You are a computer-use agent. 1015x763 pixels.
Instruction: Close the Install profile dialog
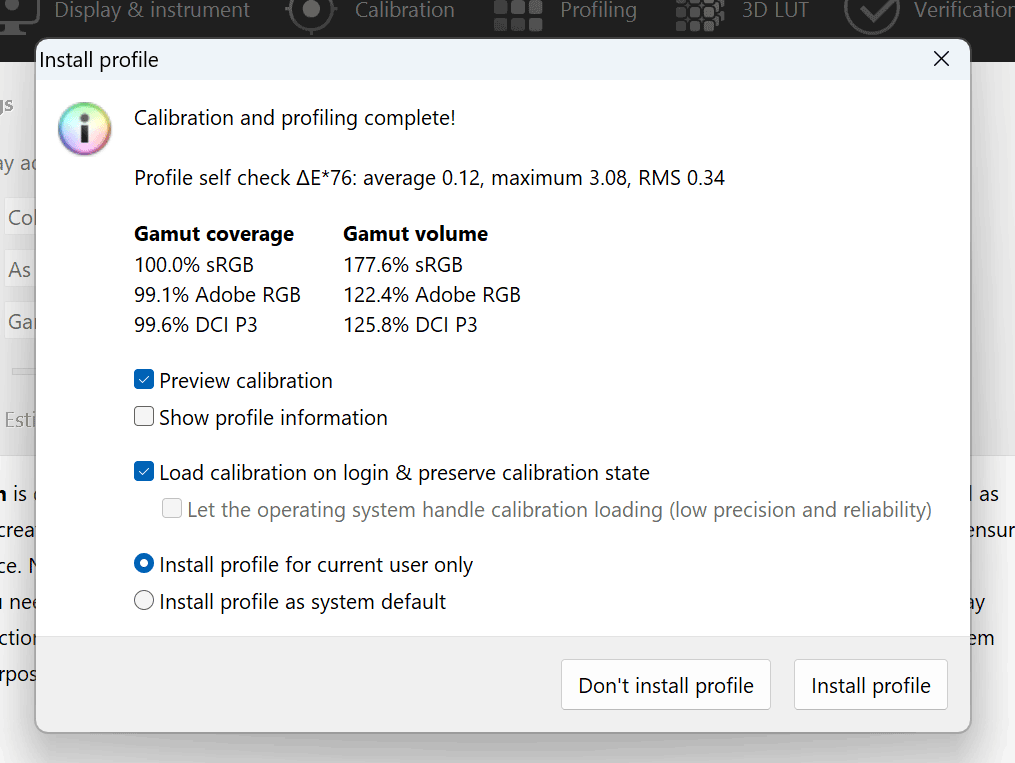(940, 59)
